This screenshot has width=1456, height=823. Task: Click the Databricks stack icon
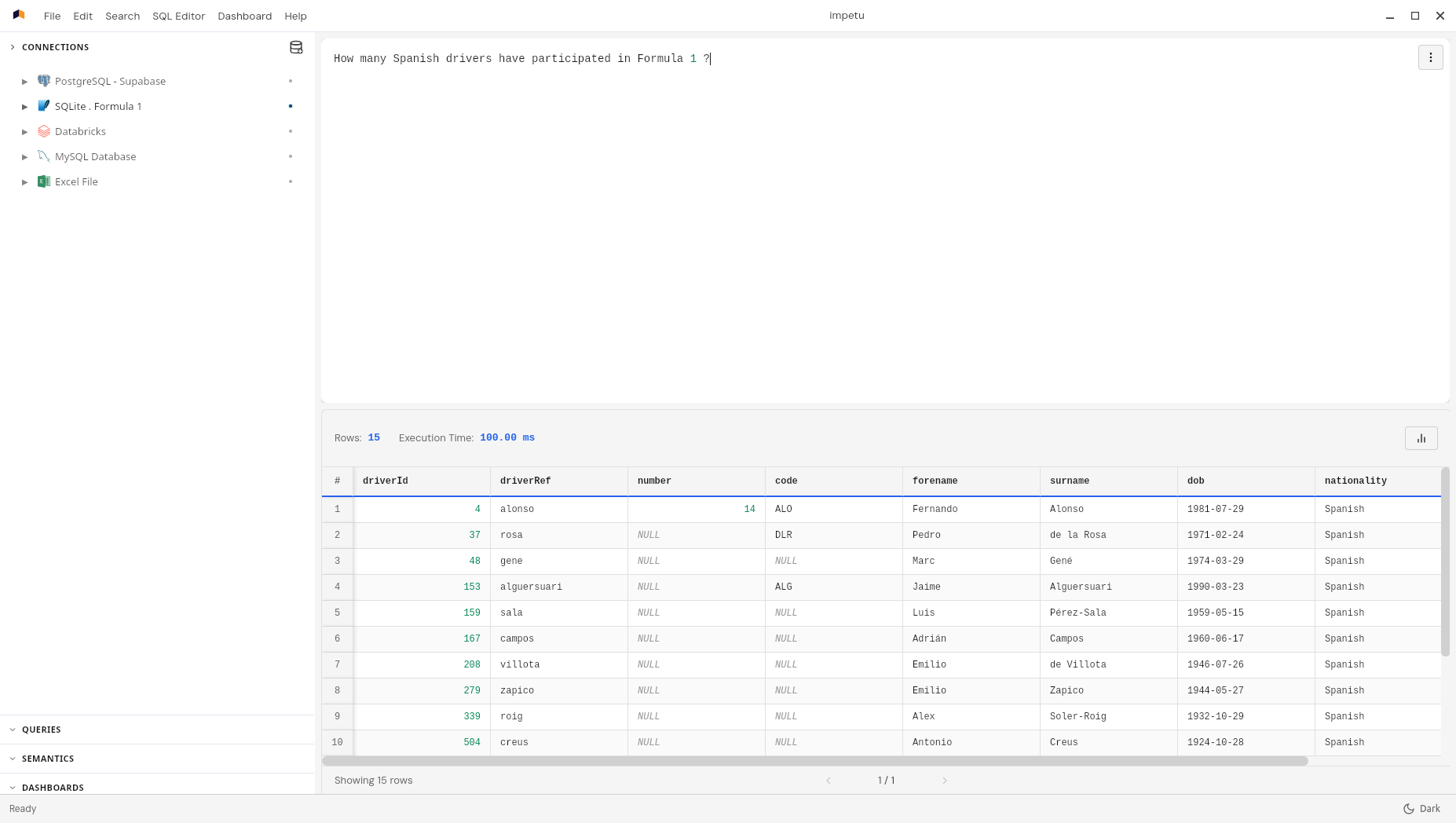[44, 131]
